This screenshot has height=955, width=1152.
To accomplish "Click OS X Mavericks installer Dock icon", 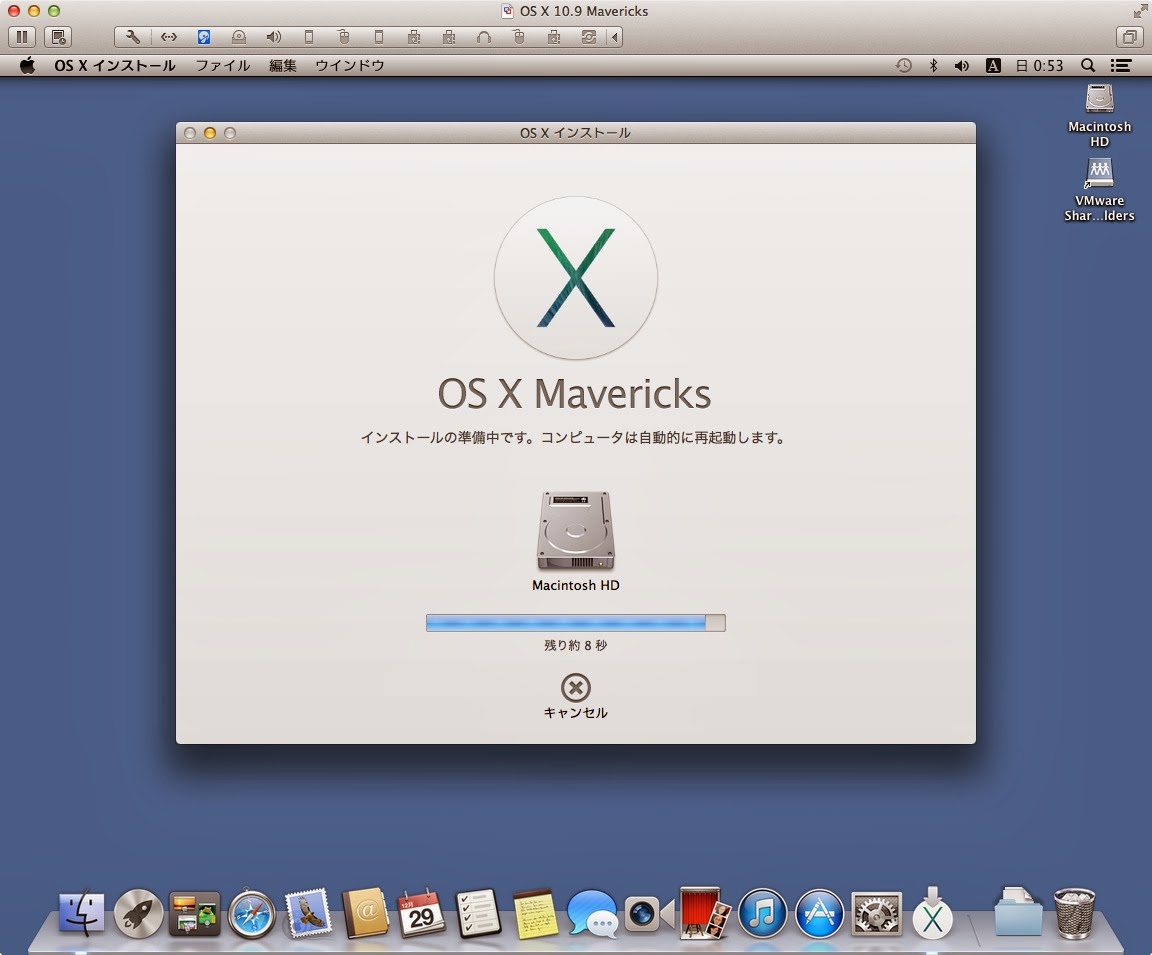I will point(932,912).
